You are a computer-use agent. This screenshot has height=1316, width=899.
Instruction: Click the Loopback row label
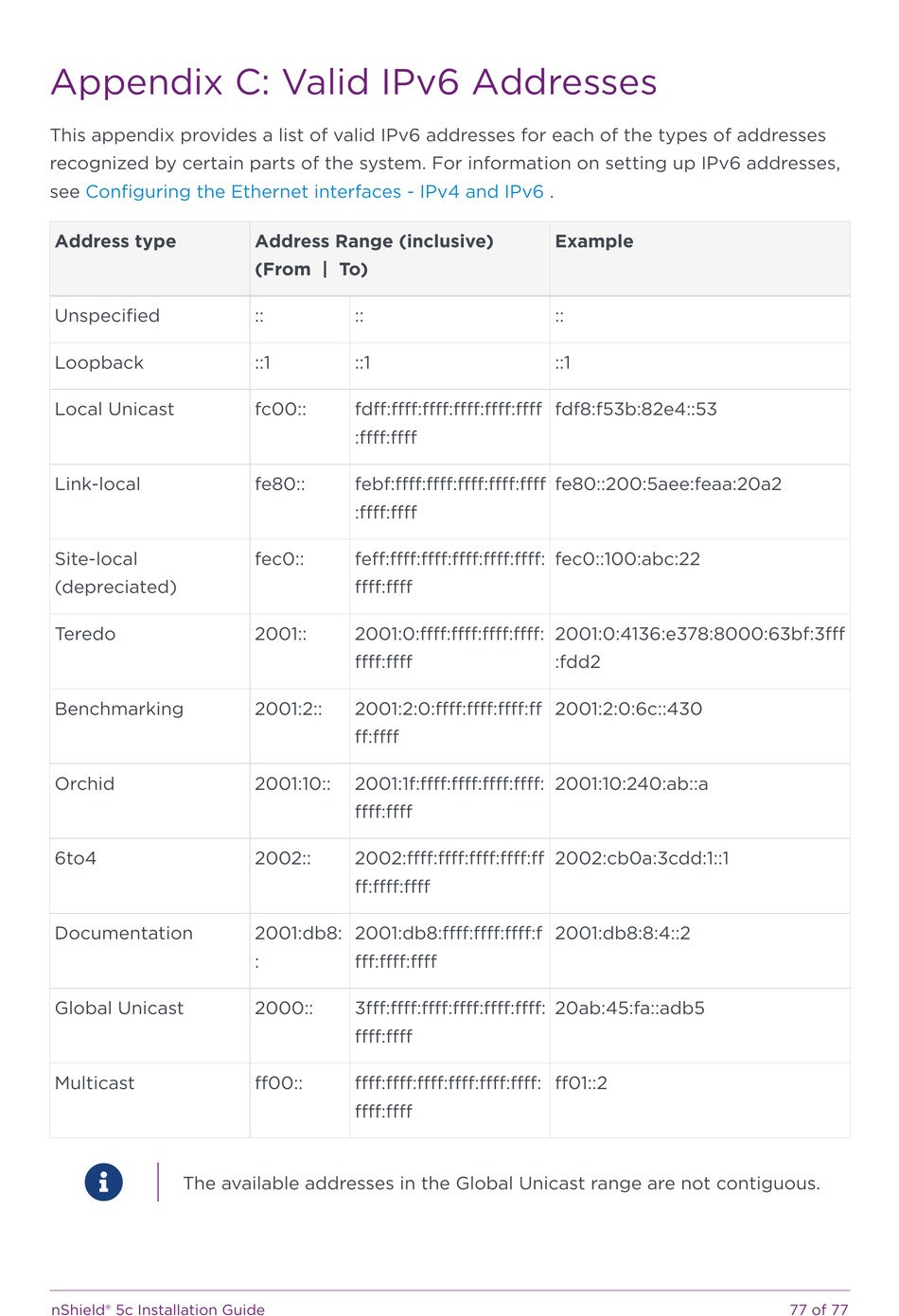coord(99,363)
